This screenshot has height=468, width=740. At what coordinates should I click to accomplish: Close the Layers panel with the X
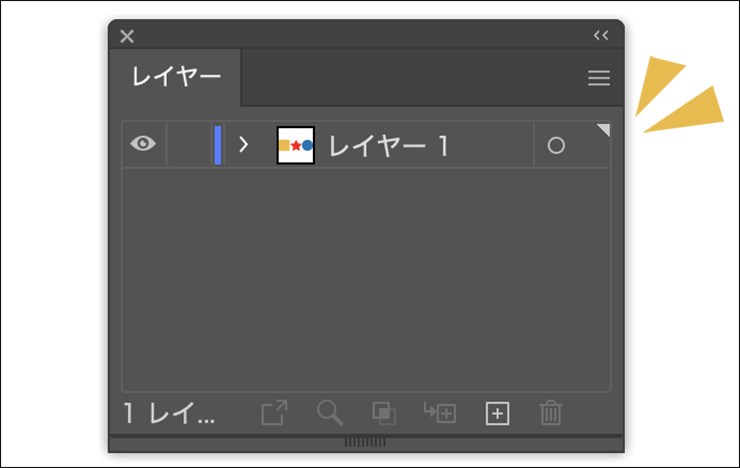tap(127, 36)
